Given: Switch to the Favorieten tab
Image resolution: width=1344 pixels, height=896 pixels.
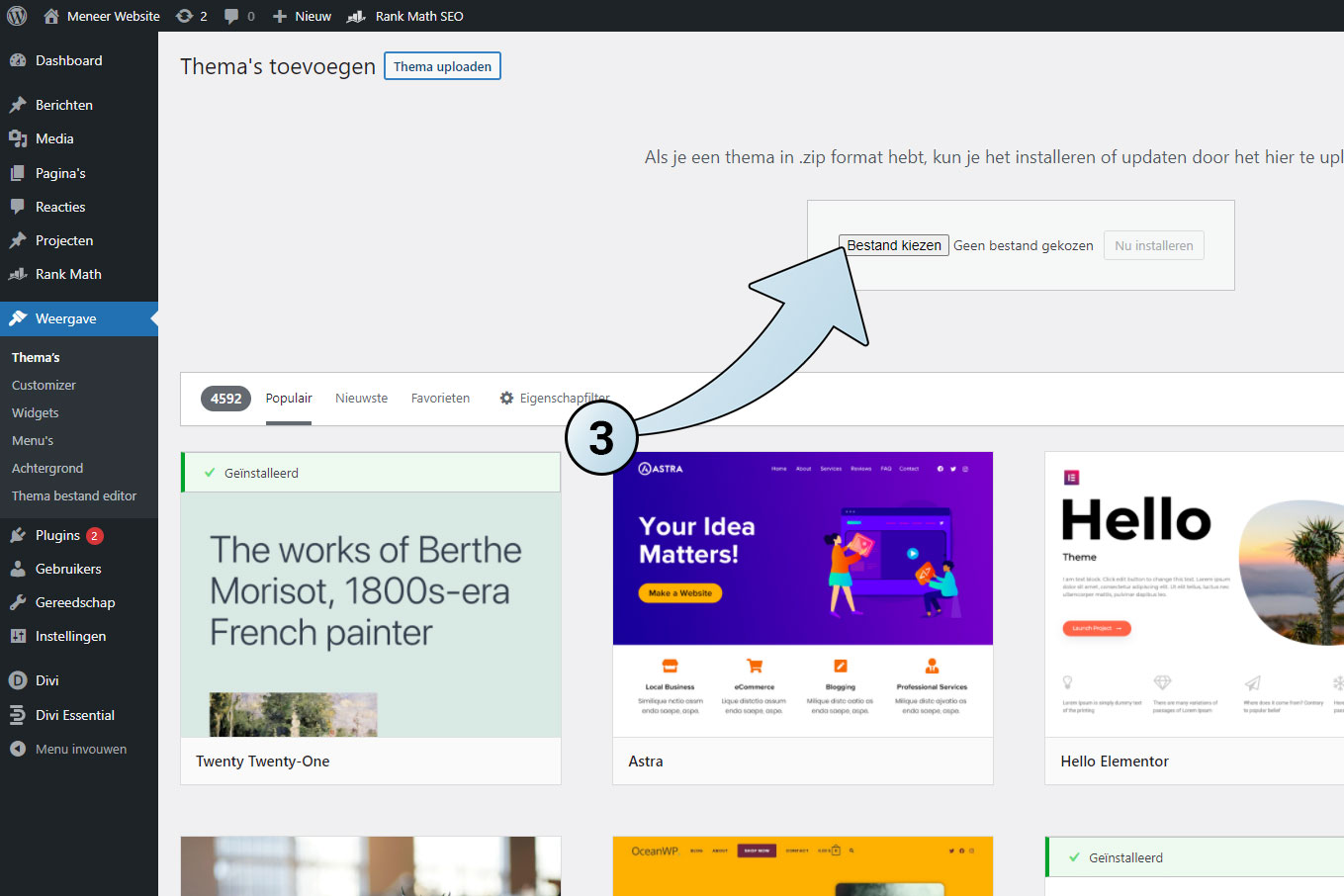Looking at the screenshot, I should [440, 398].
